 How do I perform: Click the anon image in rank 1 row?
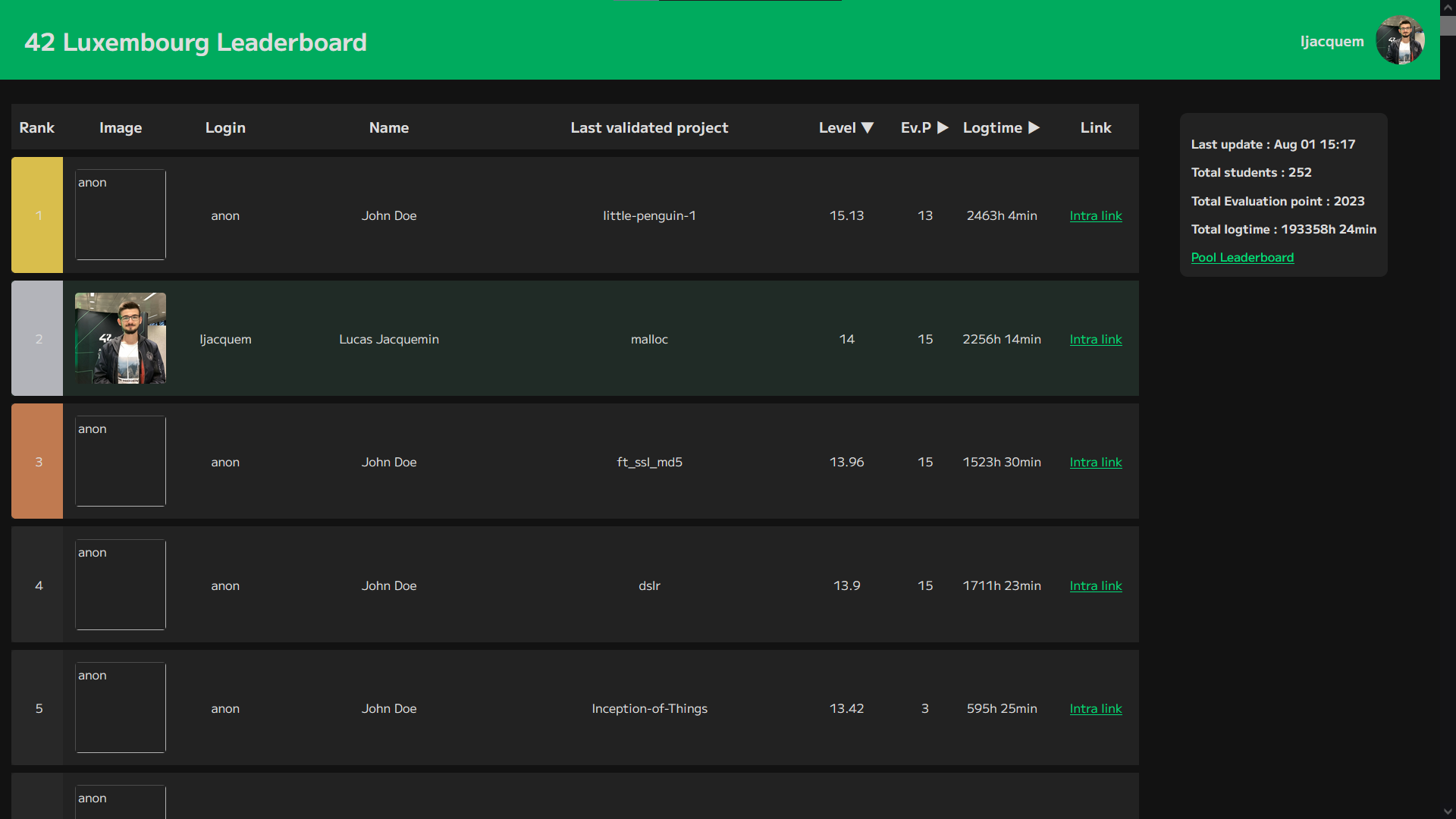coord(121,215)
